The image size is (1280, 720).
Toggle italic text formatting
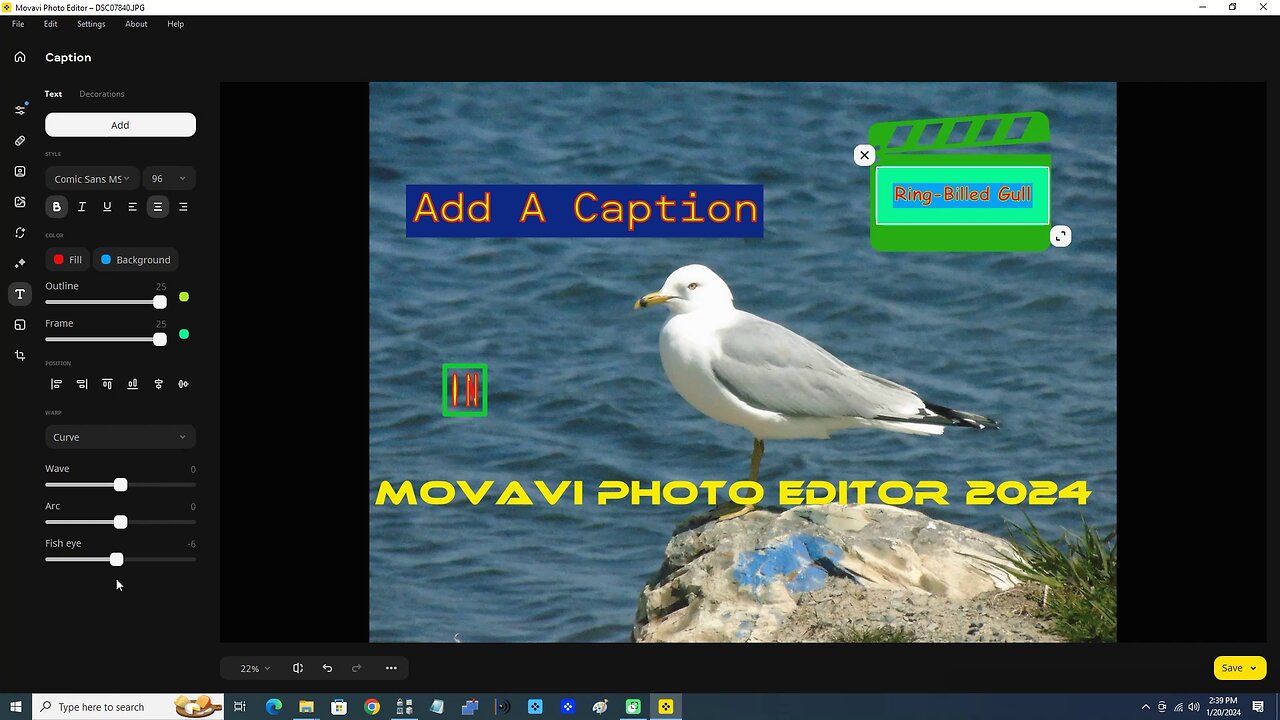tap(82, 207)
